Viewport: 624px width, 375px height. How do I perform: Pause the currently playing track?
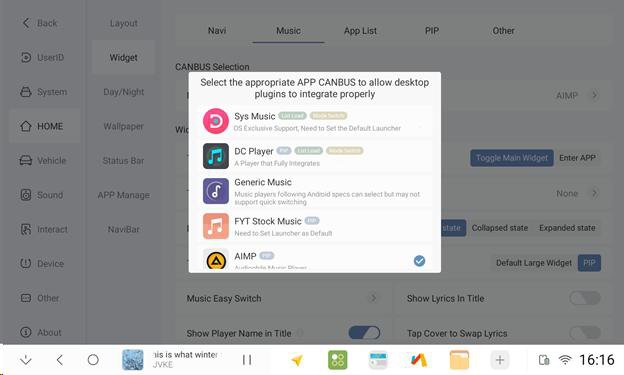pos(247,360)
